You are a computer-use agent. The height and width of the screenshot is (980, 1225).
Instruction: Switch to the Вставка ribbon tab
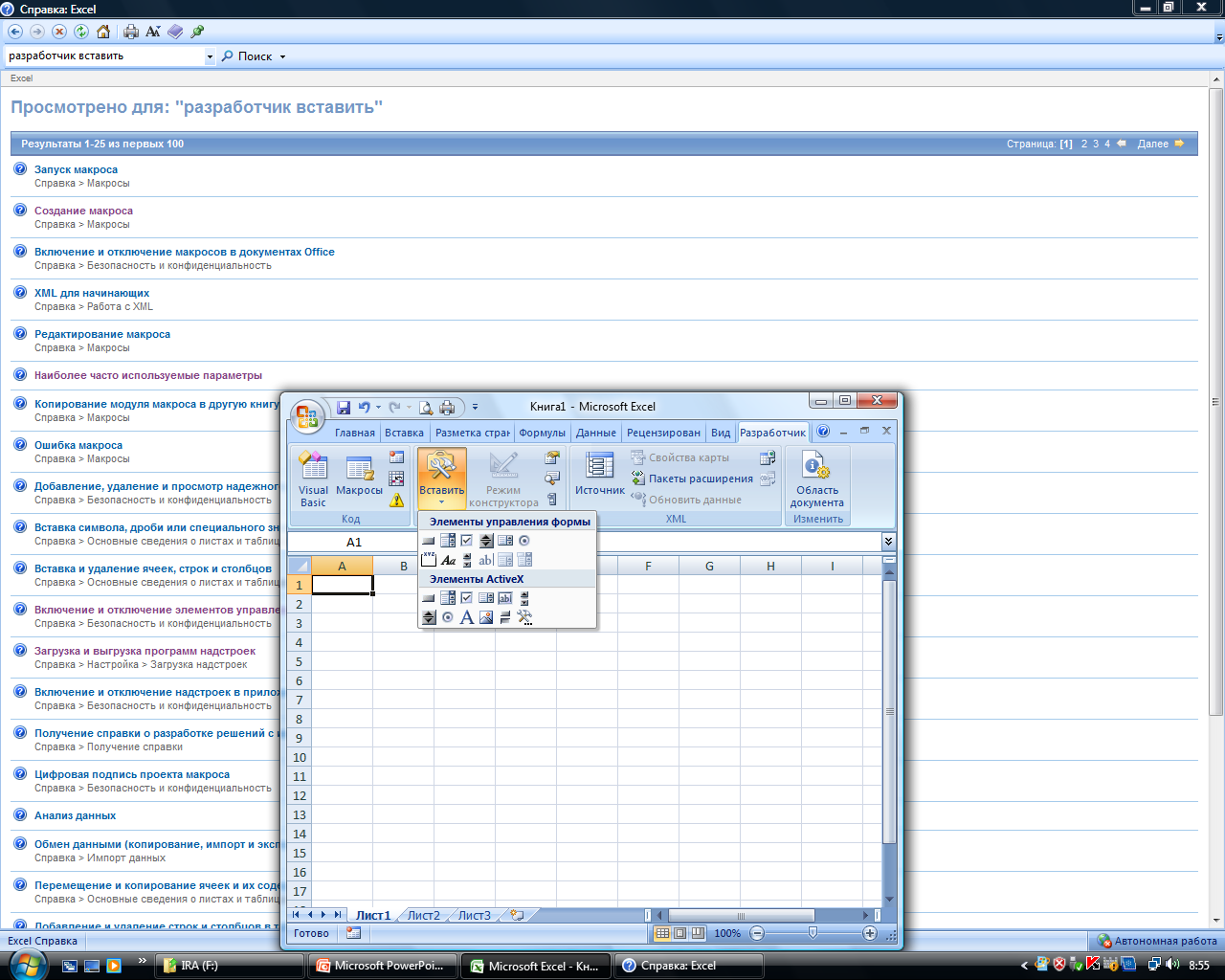click(404, 433)
